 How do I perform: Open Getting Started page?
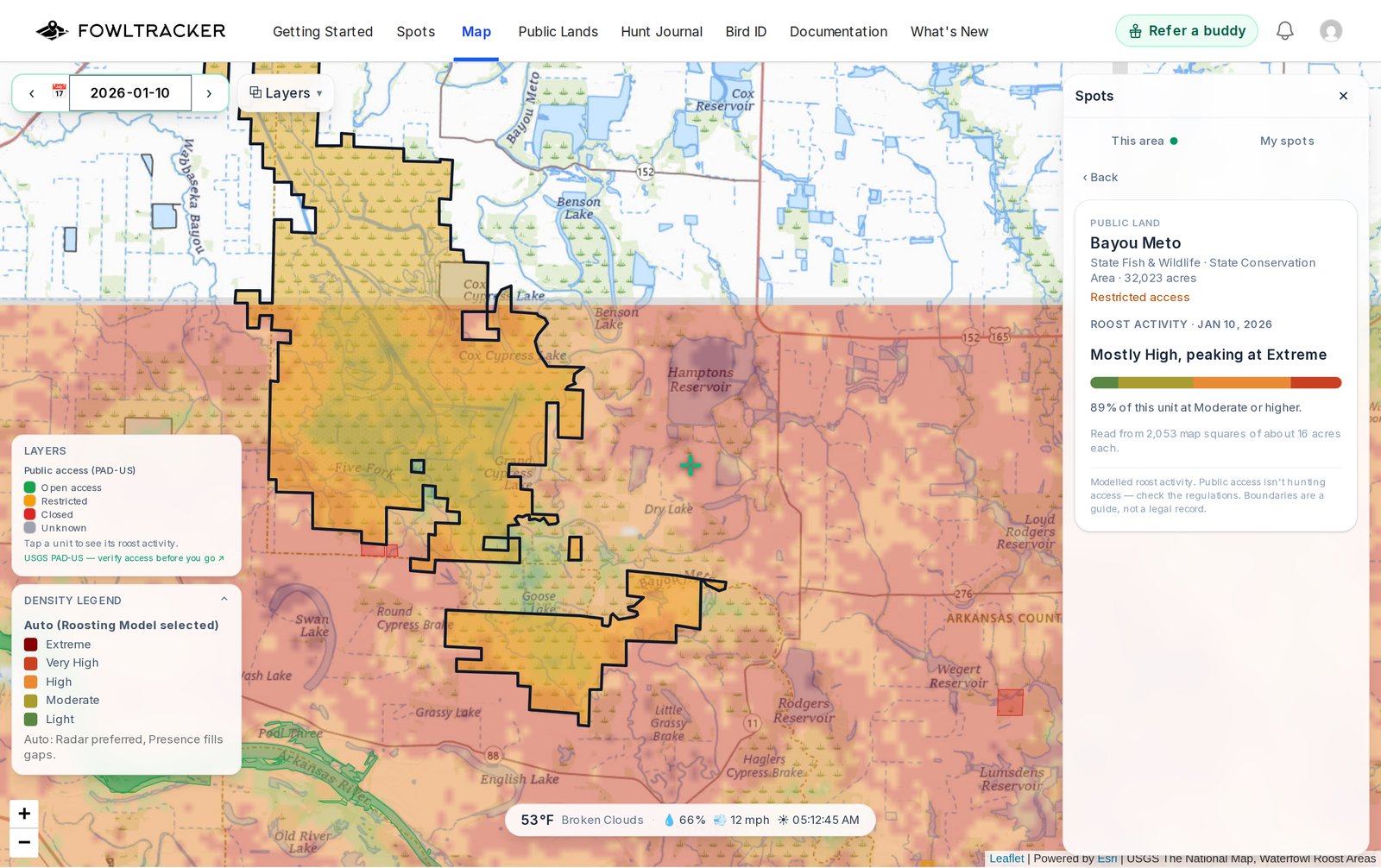pyautogui.click(x=323, y=32)
